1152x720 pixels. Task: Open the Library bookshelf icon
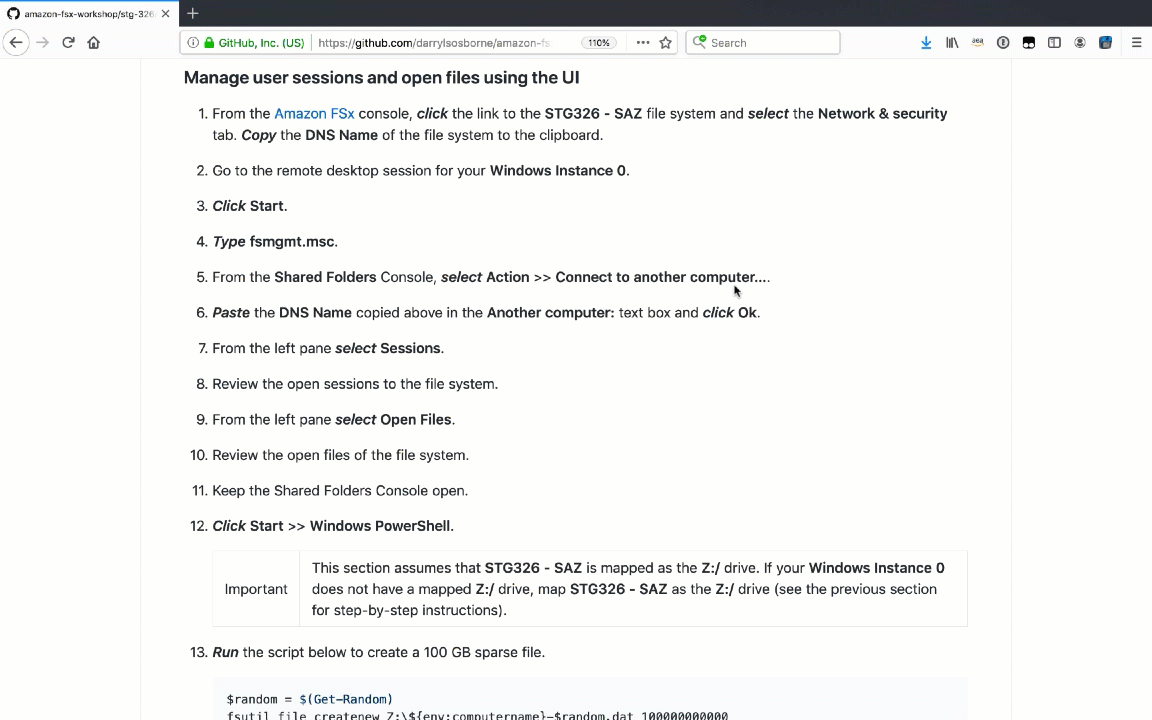[x=952, y=43]
